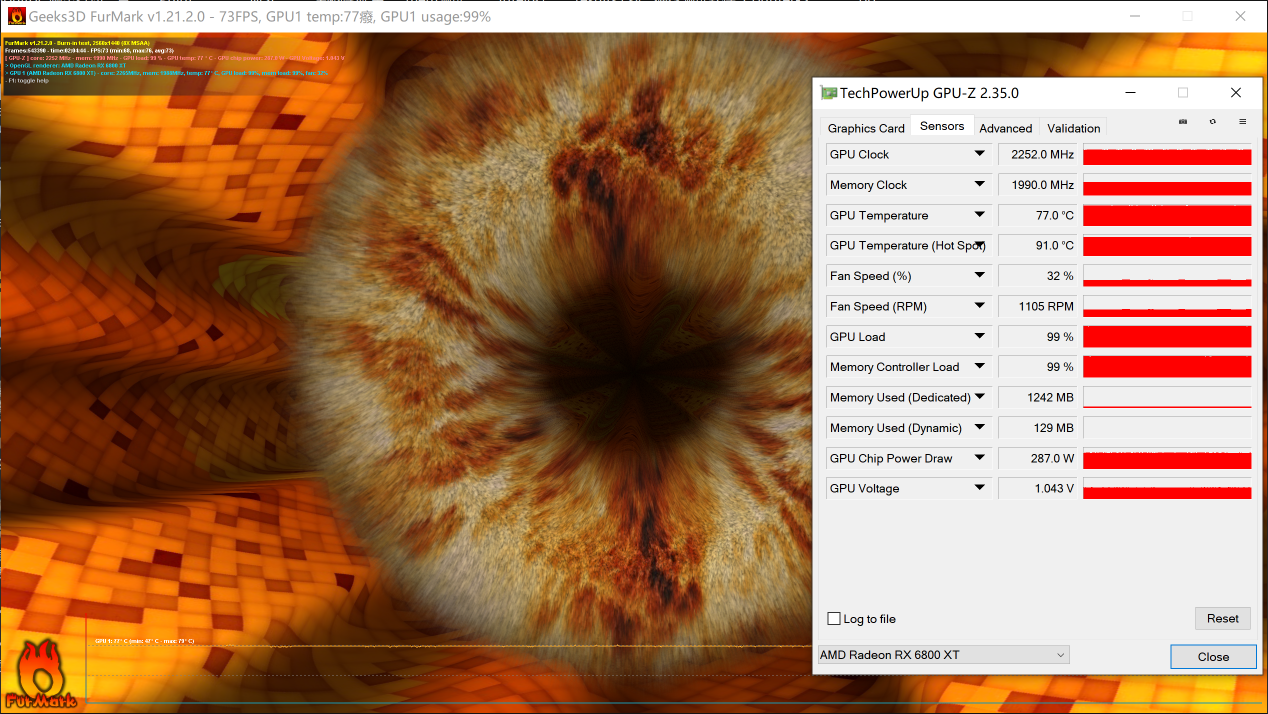Open the Fan Speed (RPM) dropdown
Screen dimensions: 1268x714
point(980,306)
